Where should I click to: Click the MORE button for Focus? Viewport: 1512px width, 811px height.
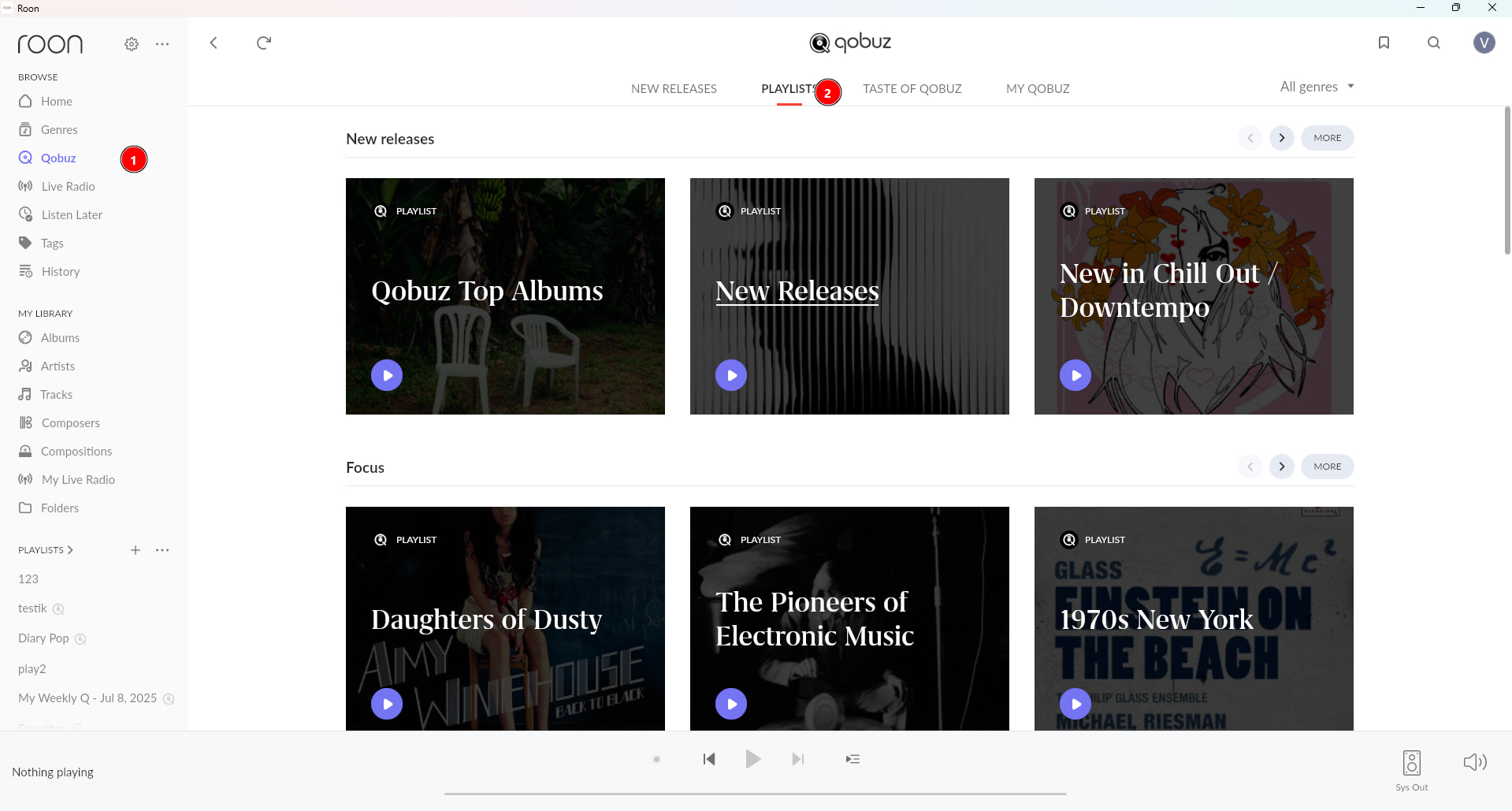pyautogui.click(x=1327, y=467)
